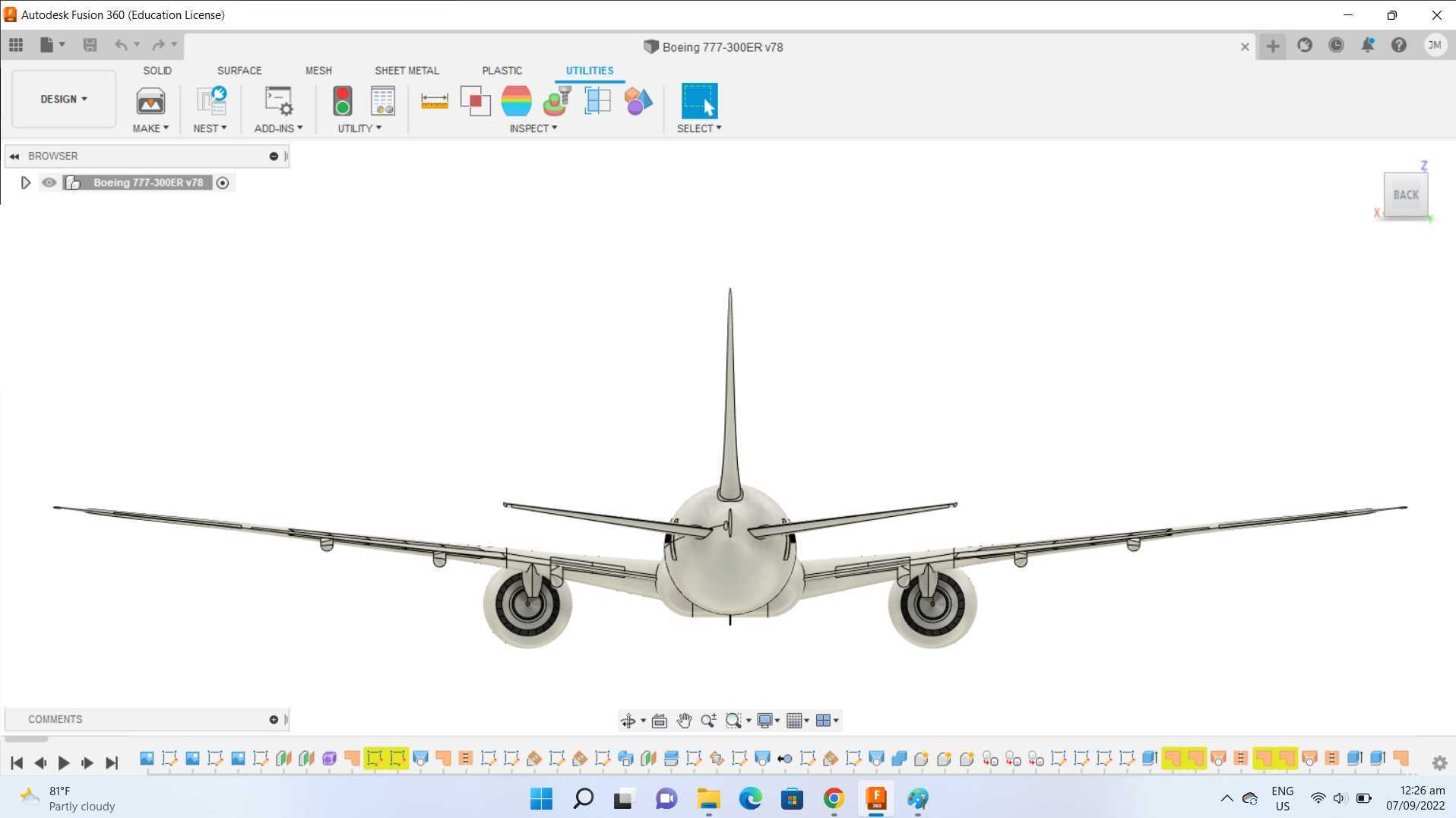Open a new design tab
The image size is (1456, 818).
coord(1273,46)
